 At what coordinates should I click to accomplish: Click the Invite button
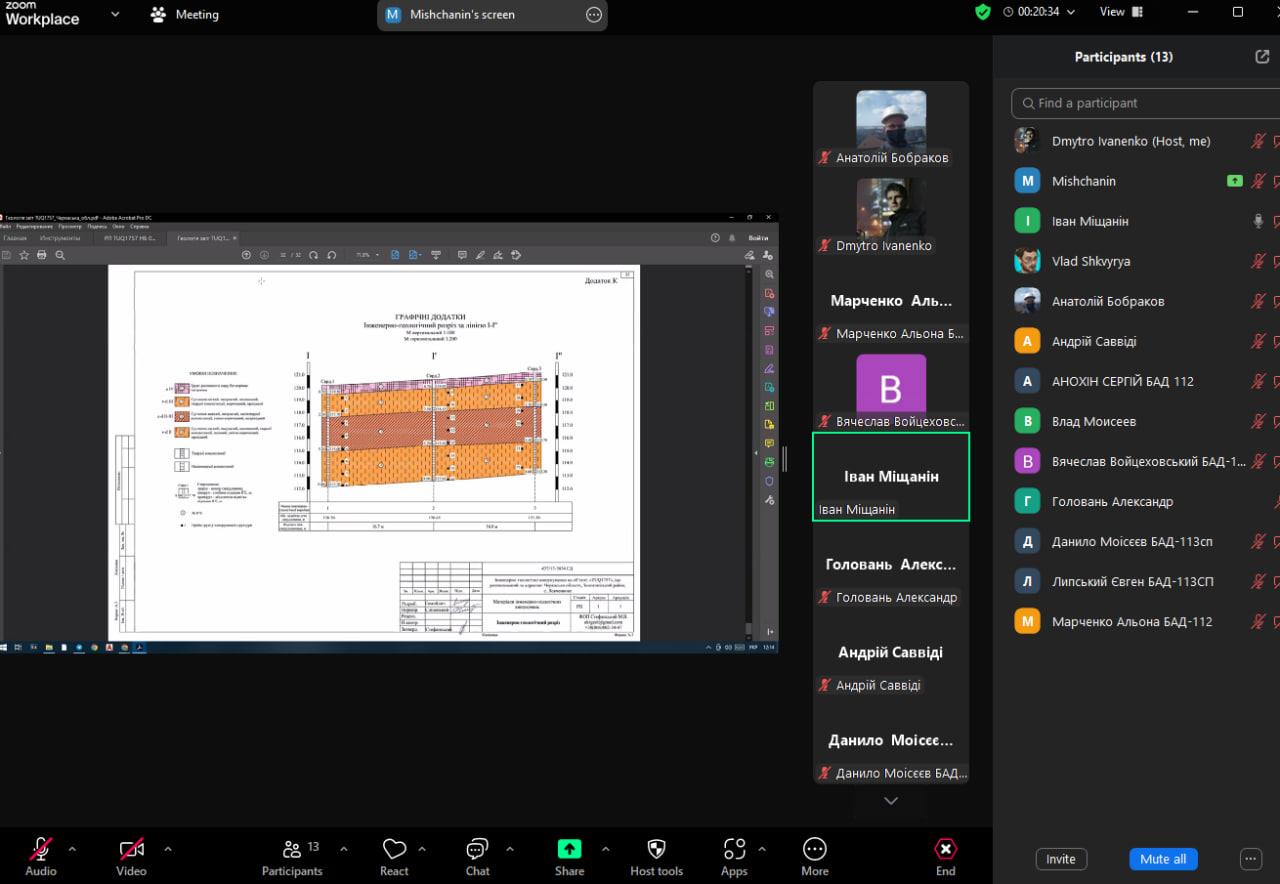1060,859
